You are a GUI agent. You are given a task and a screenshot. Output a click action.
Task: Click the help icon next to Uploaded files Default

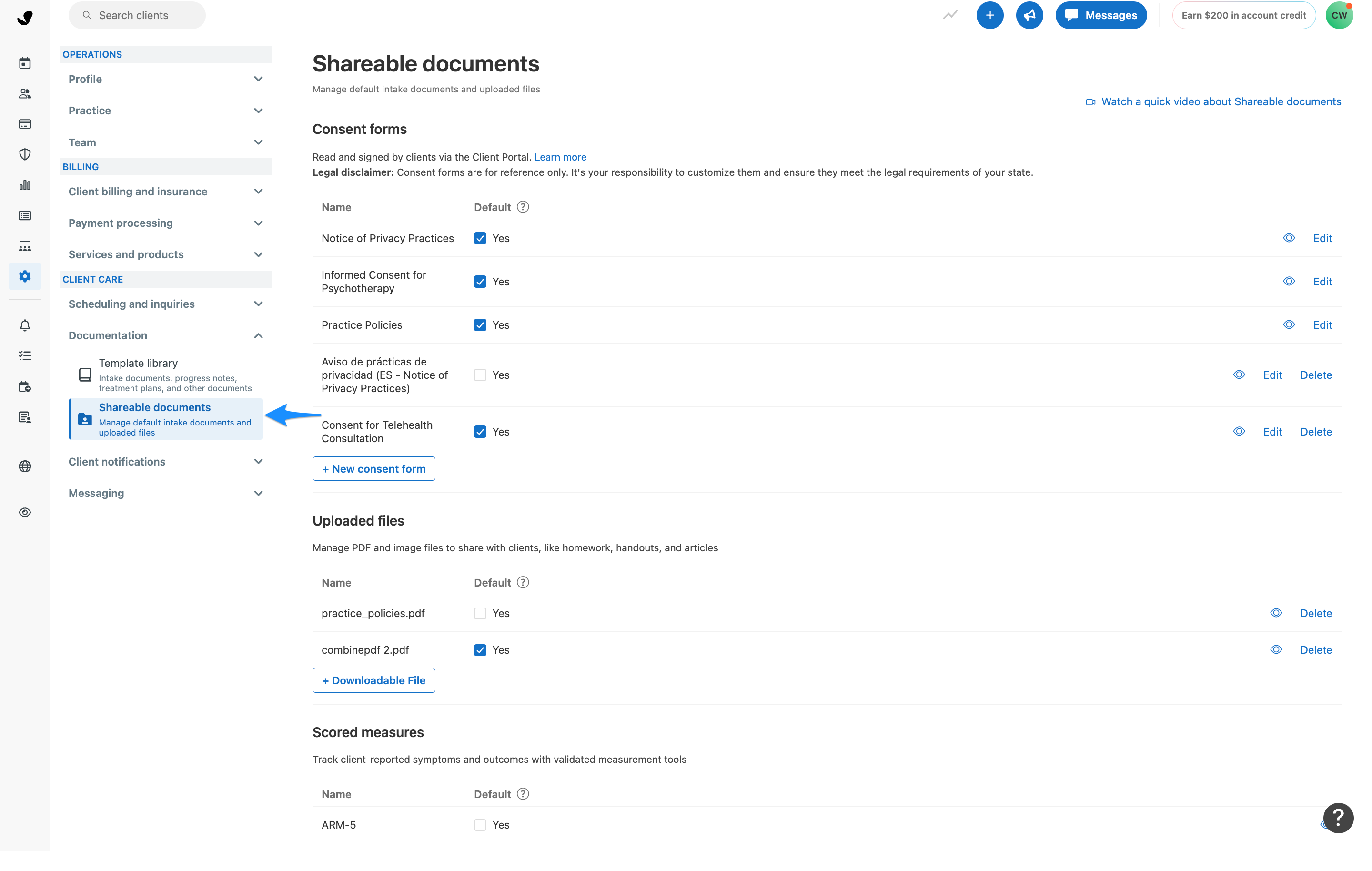pyautogui.click(x=523, y=582)
